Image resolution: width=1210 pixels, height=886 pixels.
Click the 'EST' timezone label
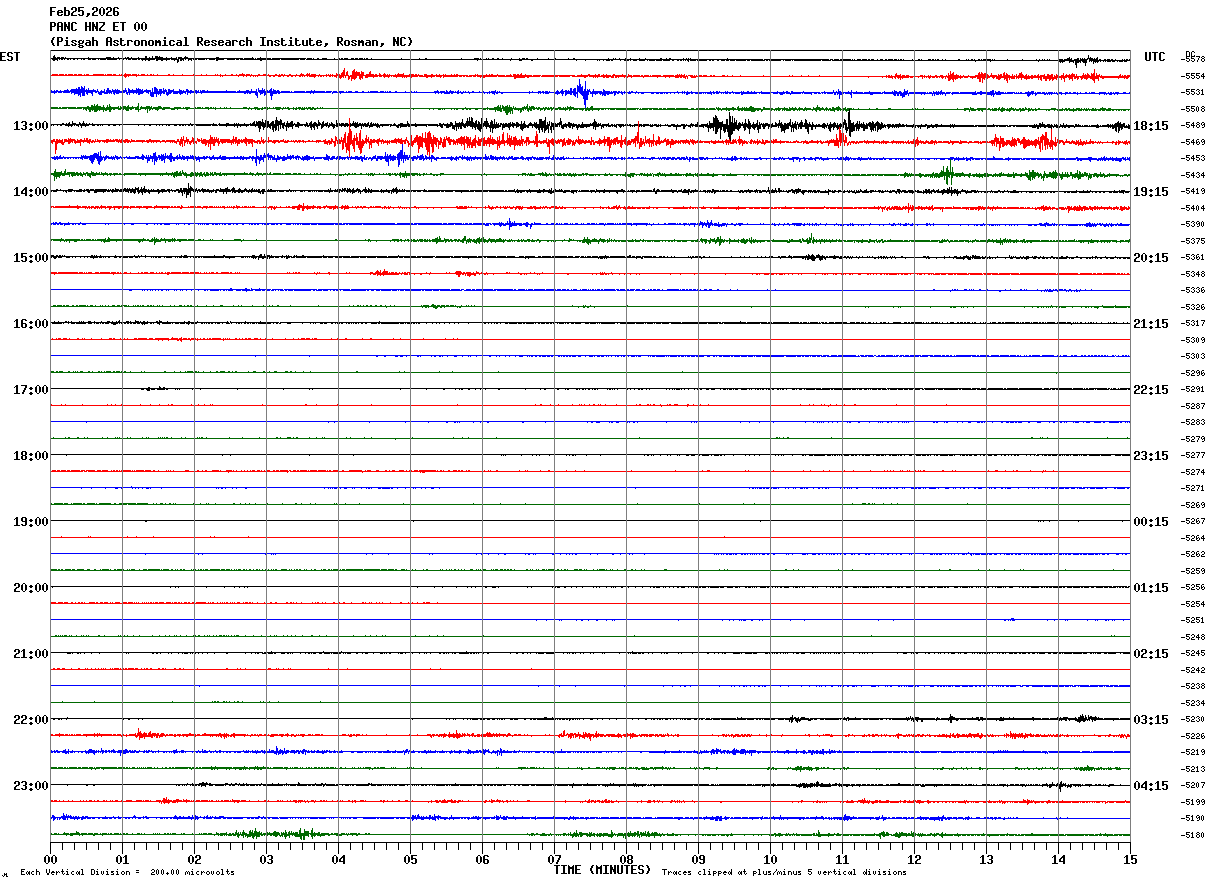[x=10, y=57]
